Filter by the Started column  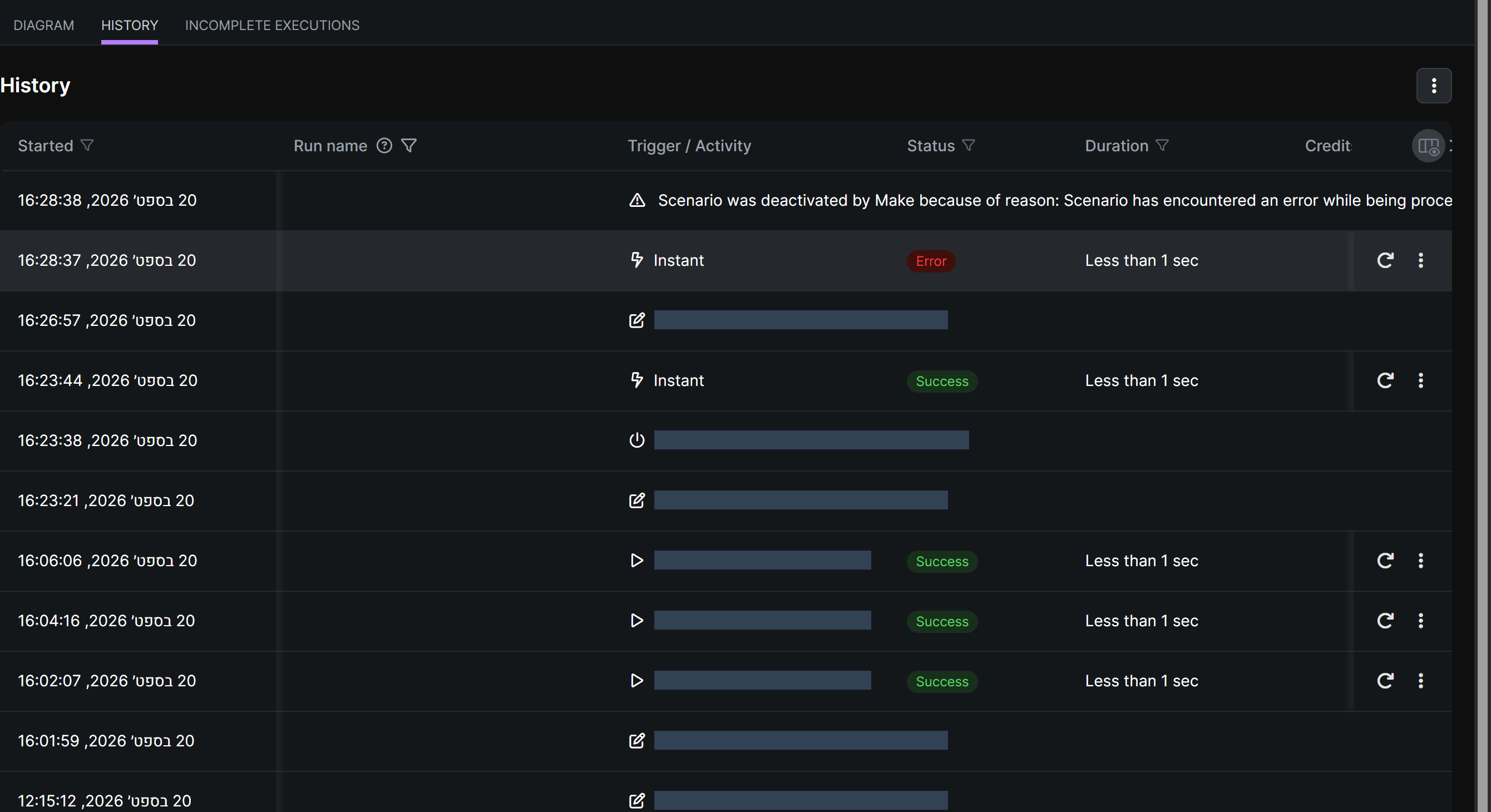tap(87, 145)
